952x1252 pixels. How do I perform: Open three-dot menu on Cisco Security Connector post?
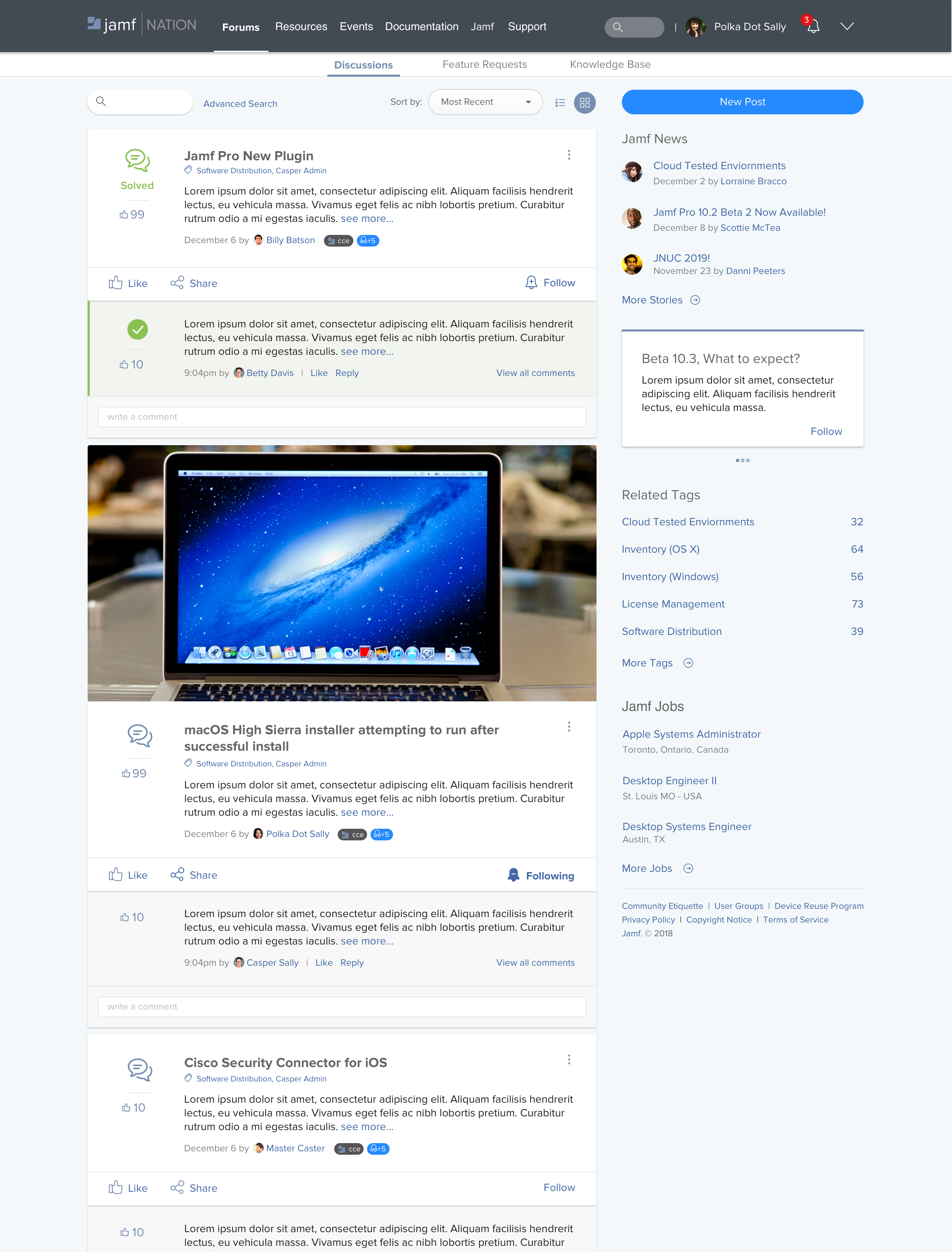pyautogui.click(x=569, y=1060)
